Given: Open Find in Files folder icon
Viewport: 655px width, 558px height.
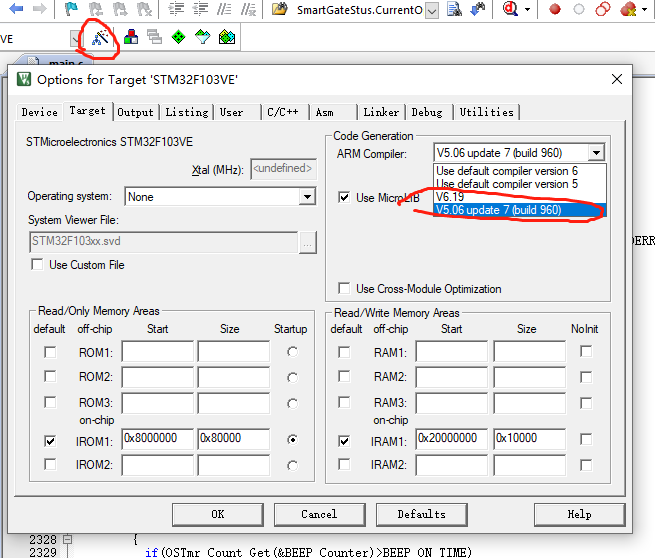Looking at the screenshot, I should 280,9.
